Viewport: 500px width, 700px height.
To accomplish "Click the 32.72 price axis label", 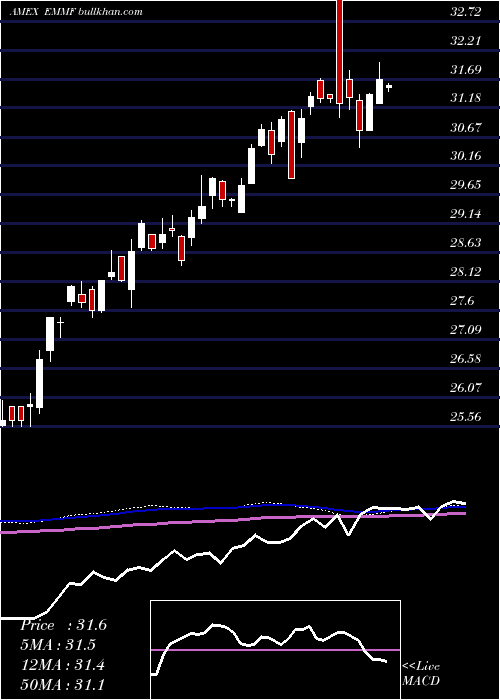I will [x=466, y=12].
